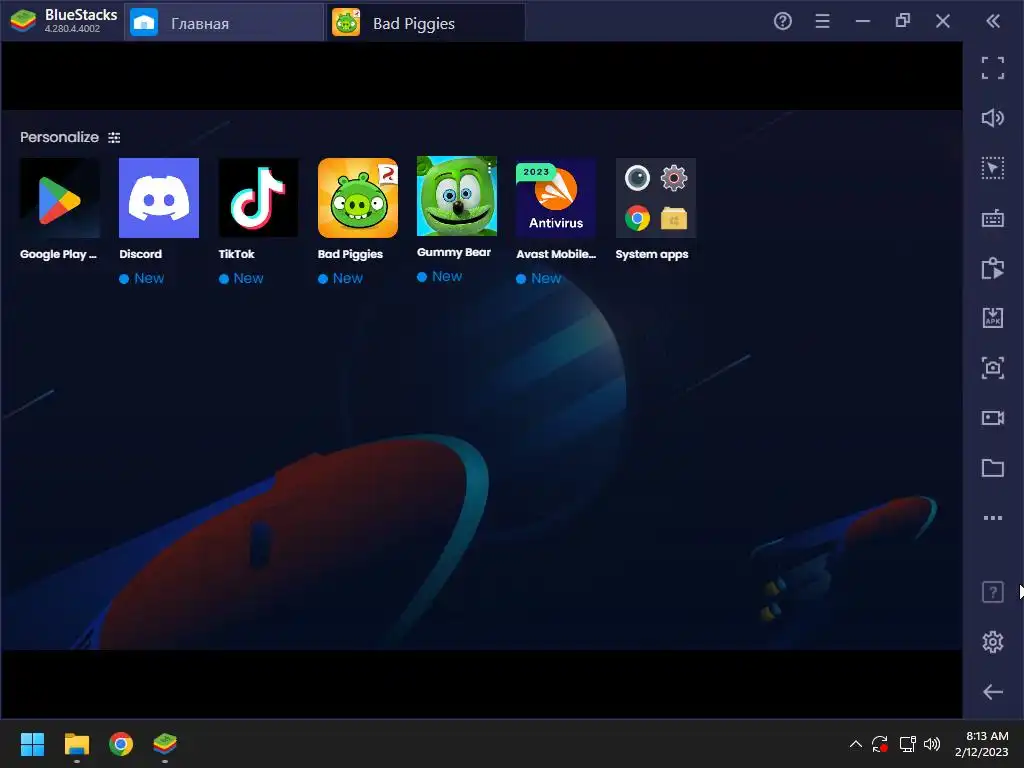
Task: Open the keyboard game controls icon
Action: [x=993, y=218]
